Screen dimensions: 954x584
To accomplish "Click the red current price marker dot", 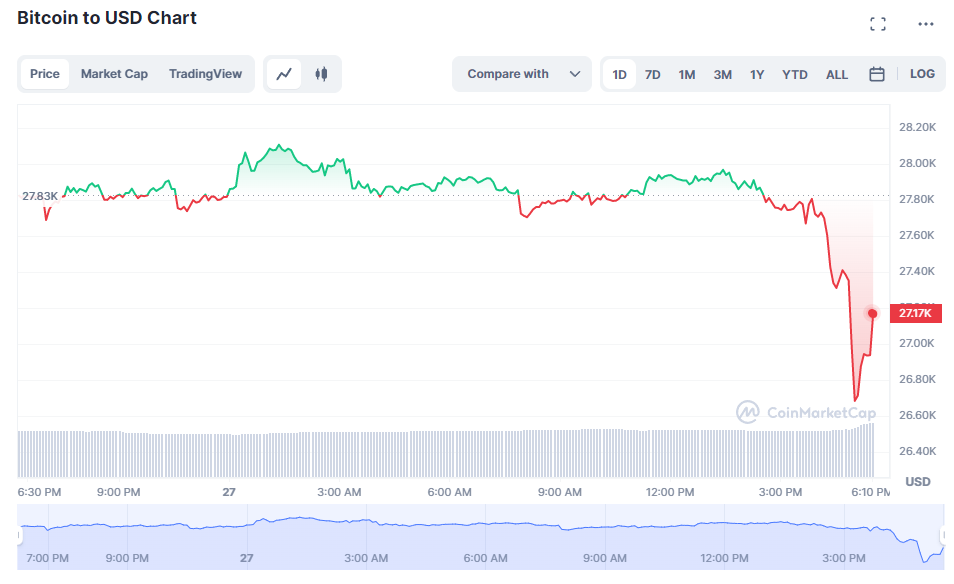I will [x=873, y=314].
